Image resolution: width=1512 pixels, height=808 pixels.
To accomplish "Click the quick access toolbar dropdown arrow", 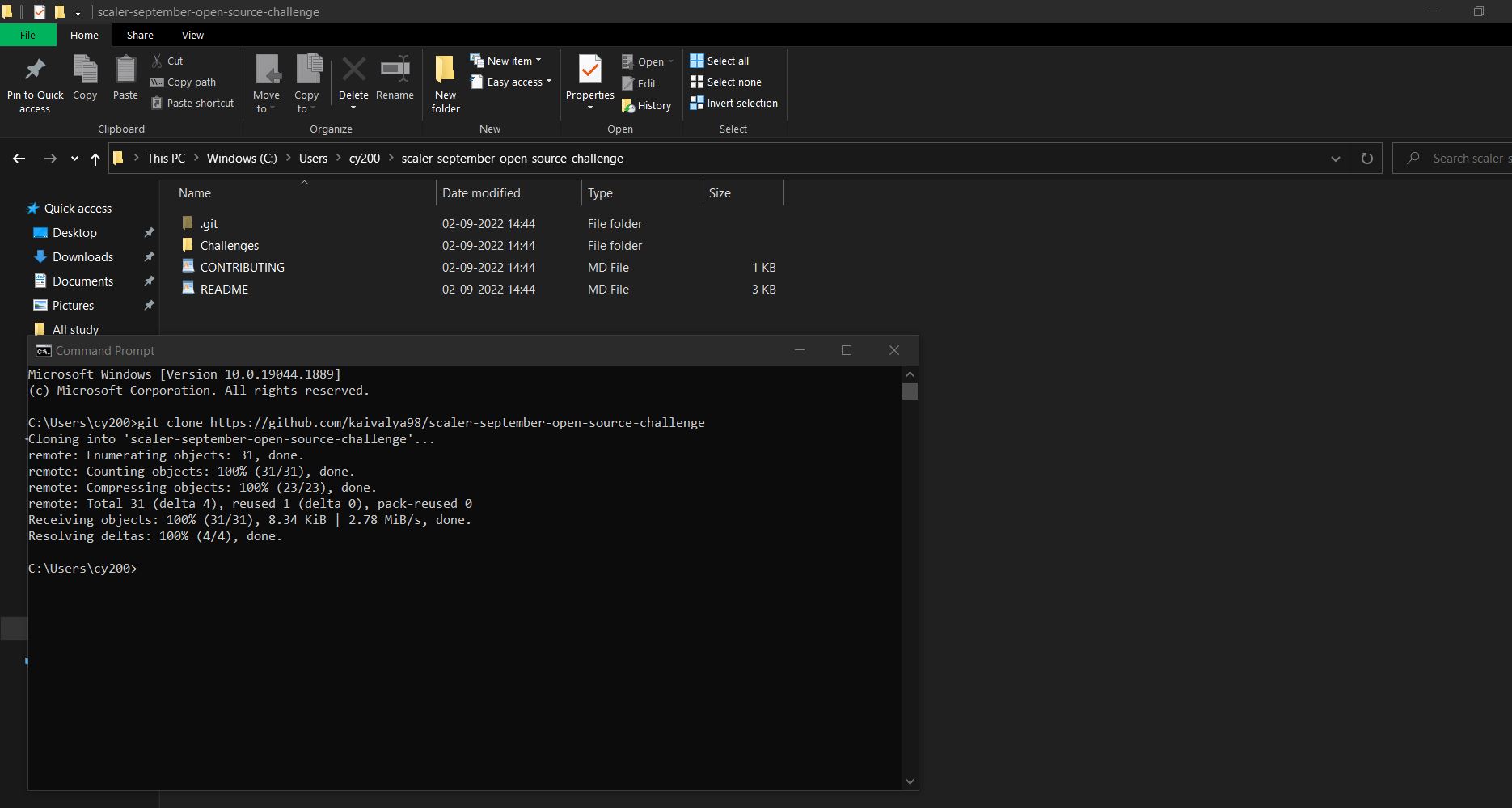I will 78,12.
